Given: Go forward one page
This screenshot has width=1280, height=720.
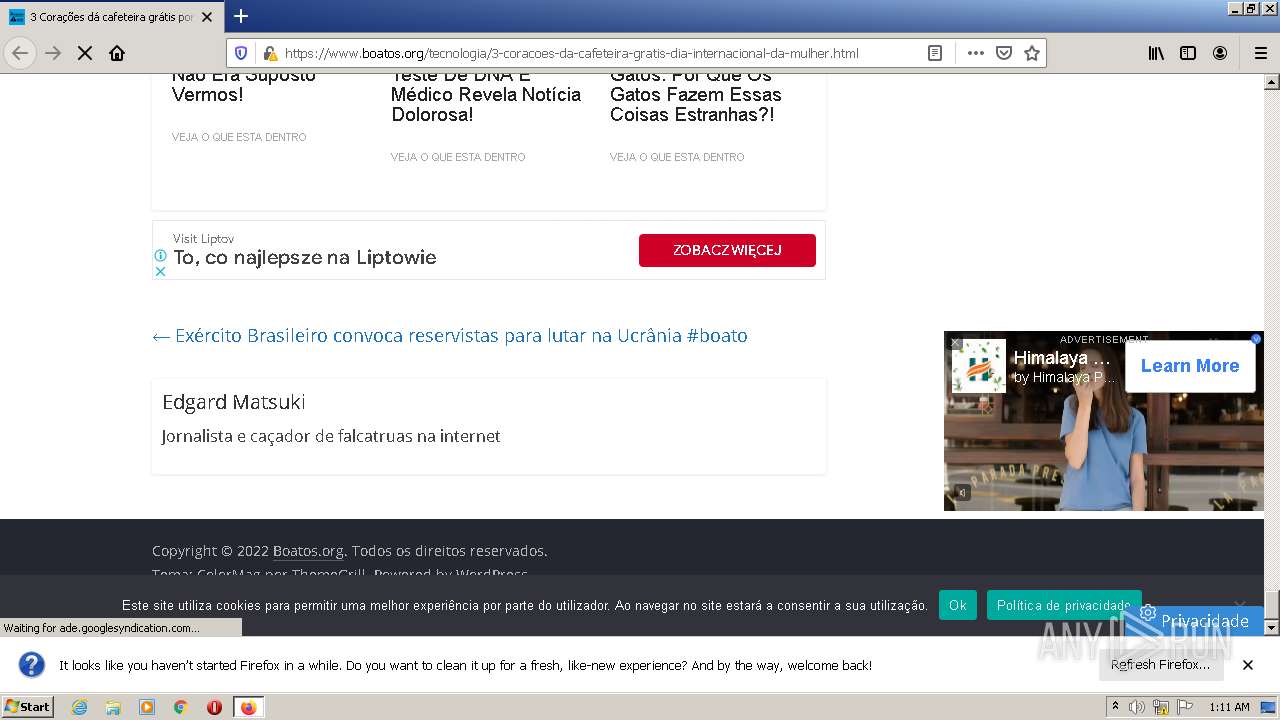Looking at the screenshot, I should point(53,53).
